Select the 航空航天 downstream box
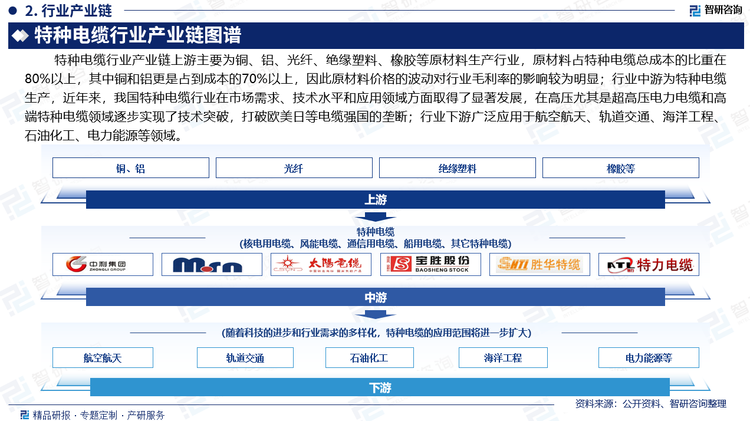Viewport: 750px width, 421px height. point(102,358)
